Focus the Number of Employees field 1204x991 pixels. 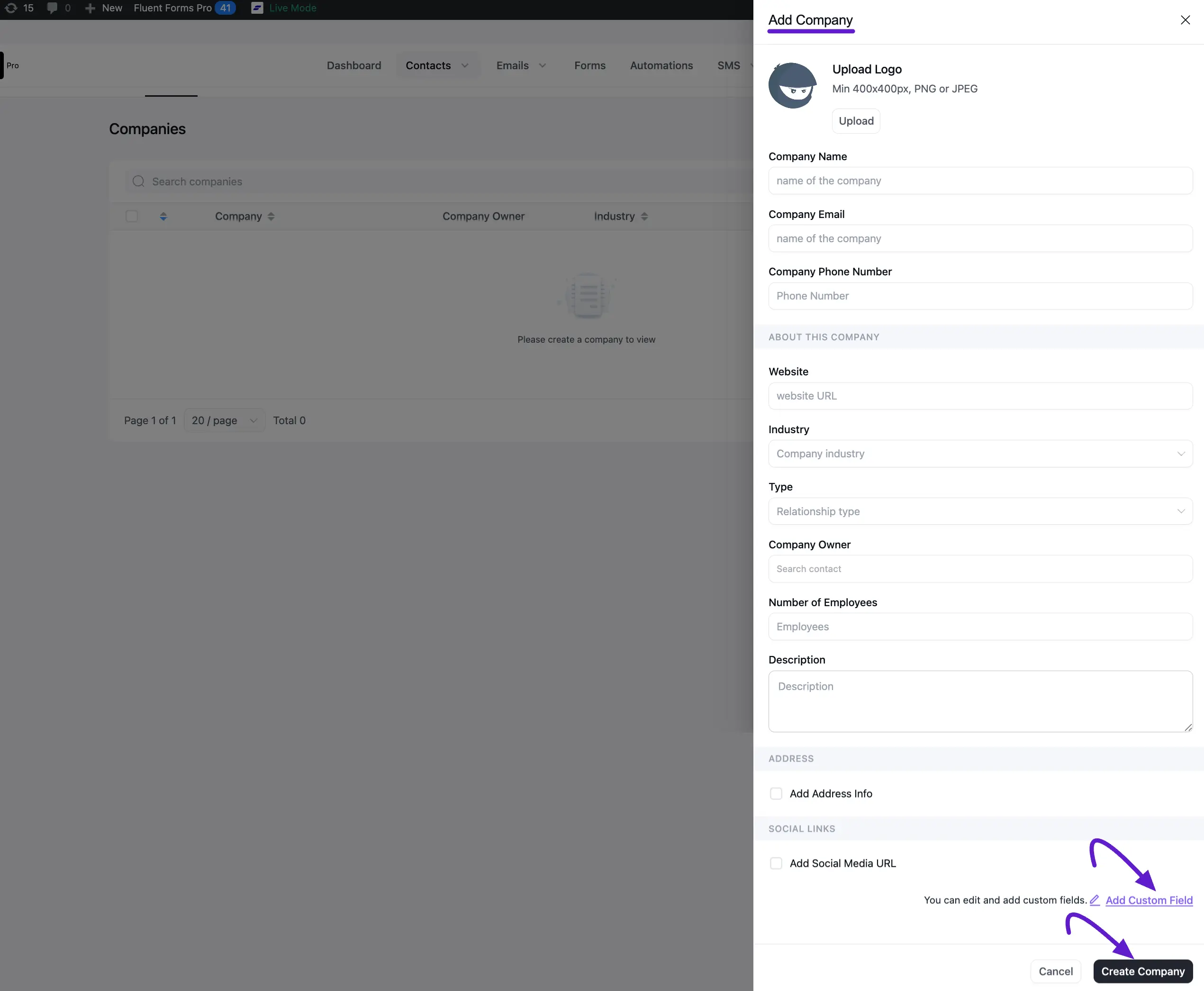click(x=980, y=627)
